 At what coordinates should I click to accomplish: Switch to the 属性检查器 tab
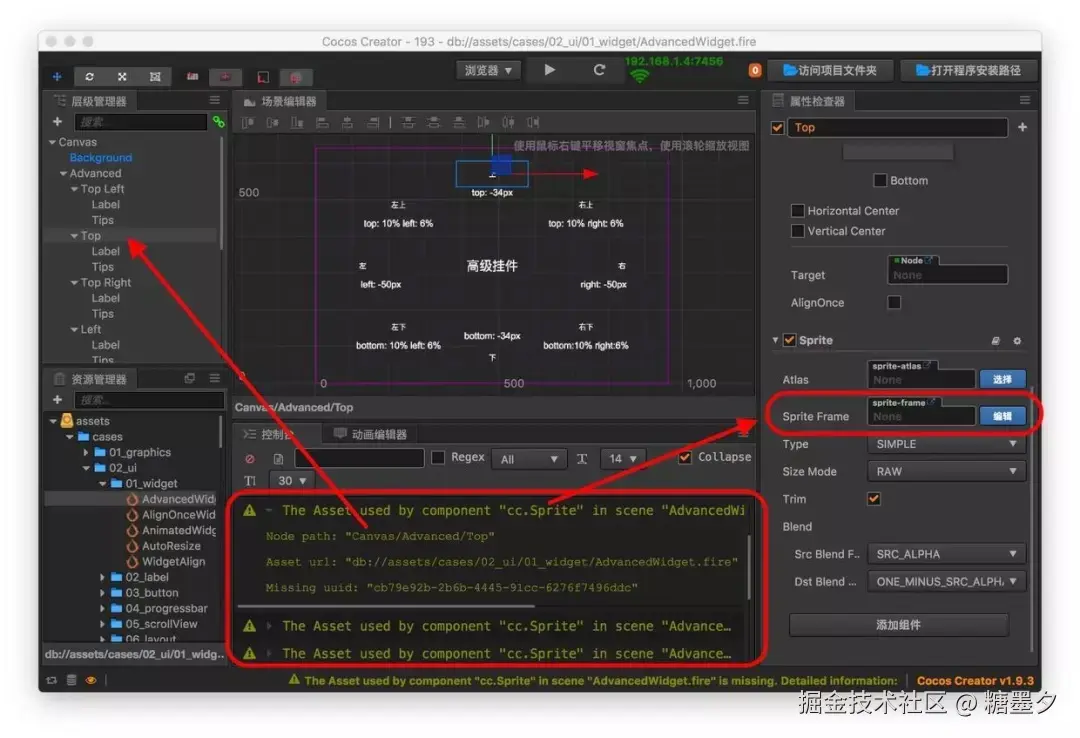[809, 101]
